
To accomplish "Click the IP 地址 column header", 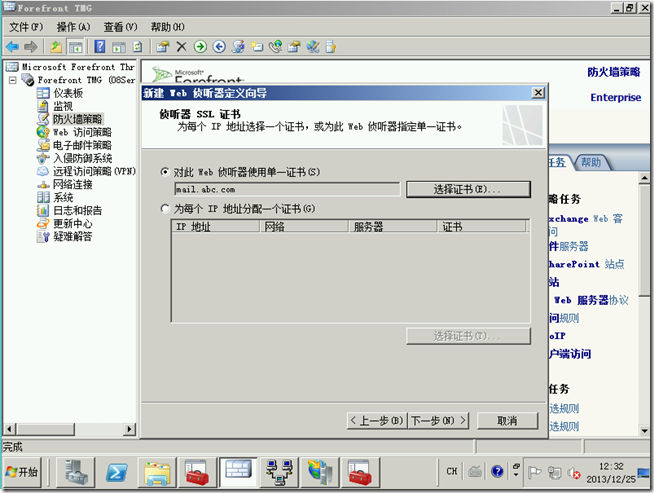I will click(x=215, y=226).
